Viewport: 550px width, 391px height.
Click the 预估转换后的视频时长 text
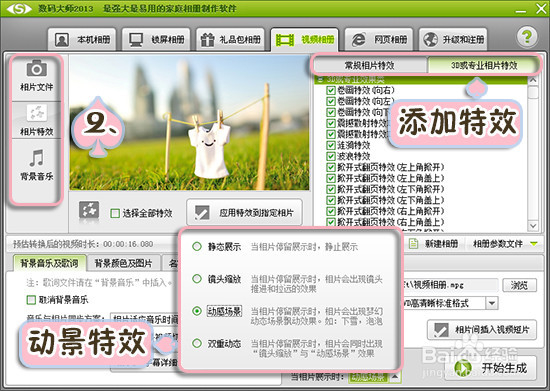(83, 244)
